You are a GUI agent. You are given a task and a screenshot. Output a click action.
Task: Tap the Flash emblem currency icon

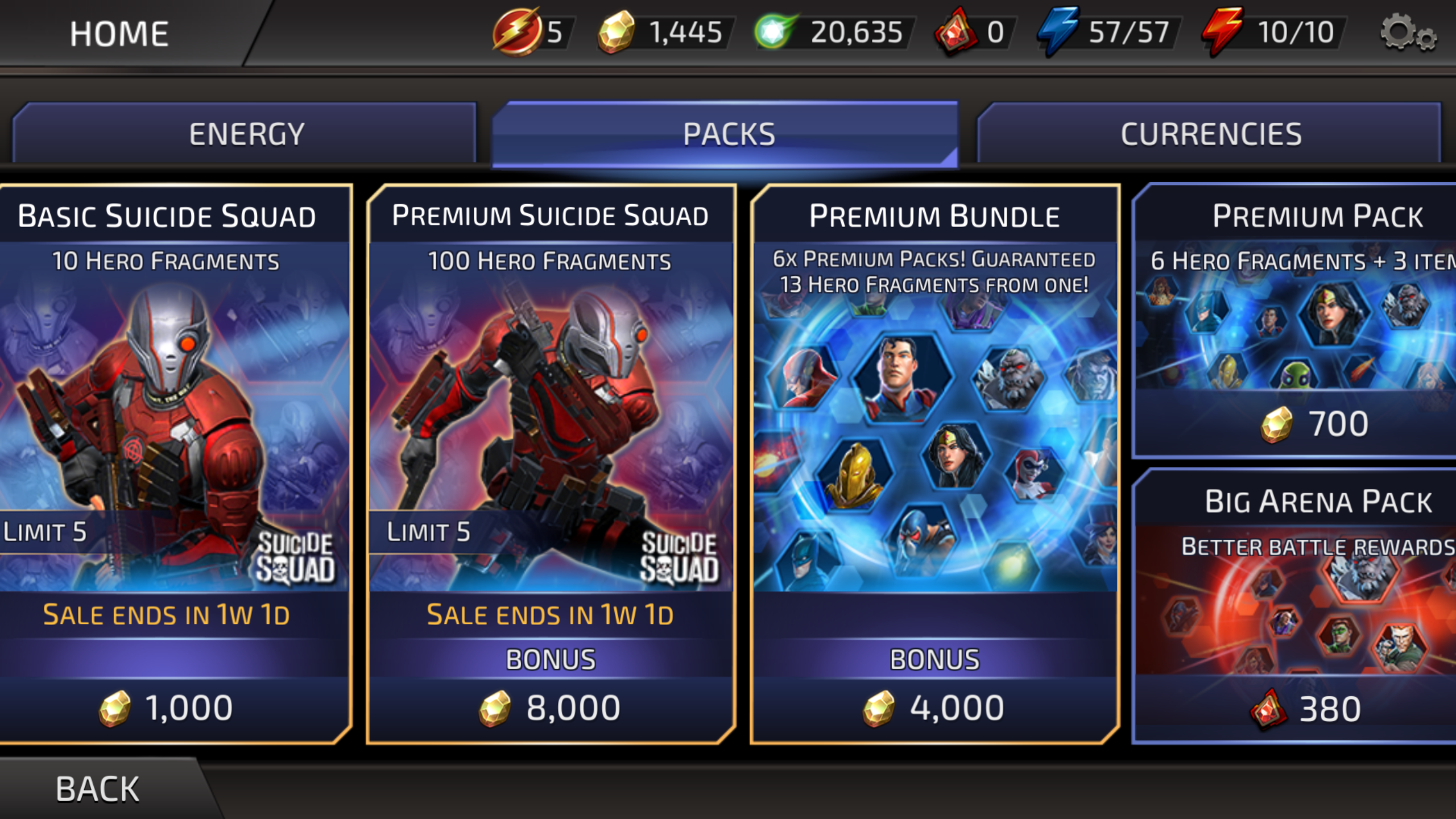click(x=516, y=32)
